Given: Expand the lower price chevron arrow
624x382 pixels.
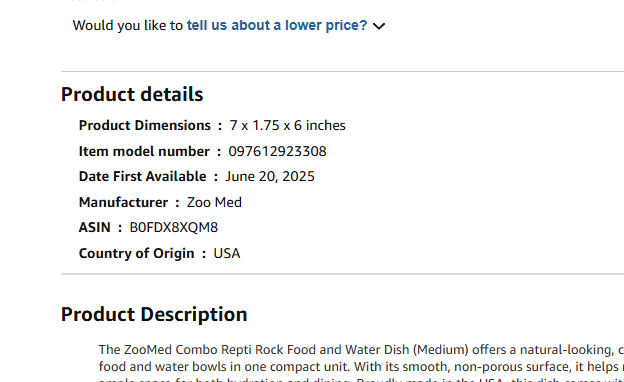Looking at the screenshot, I should pyautogui.click(x=379, y=26).
